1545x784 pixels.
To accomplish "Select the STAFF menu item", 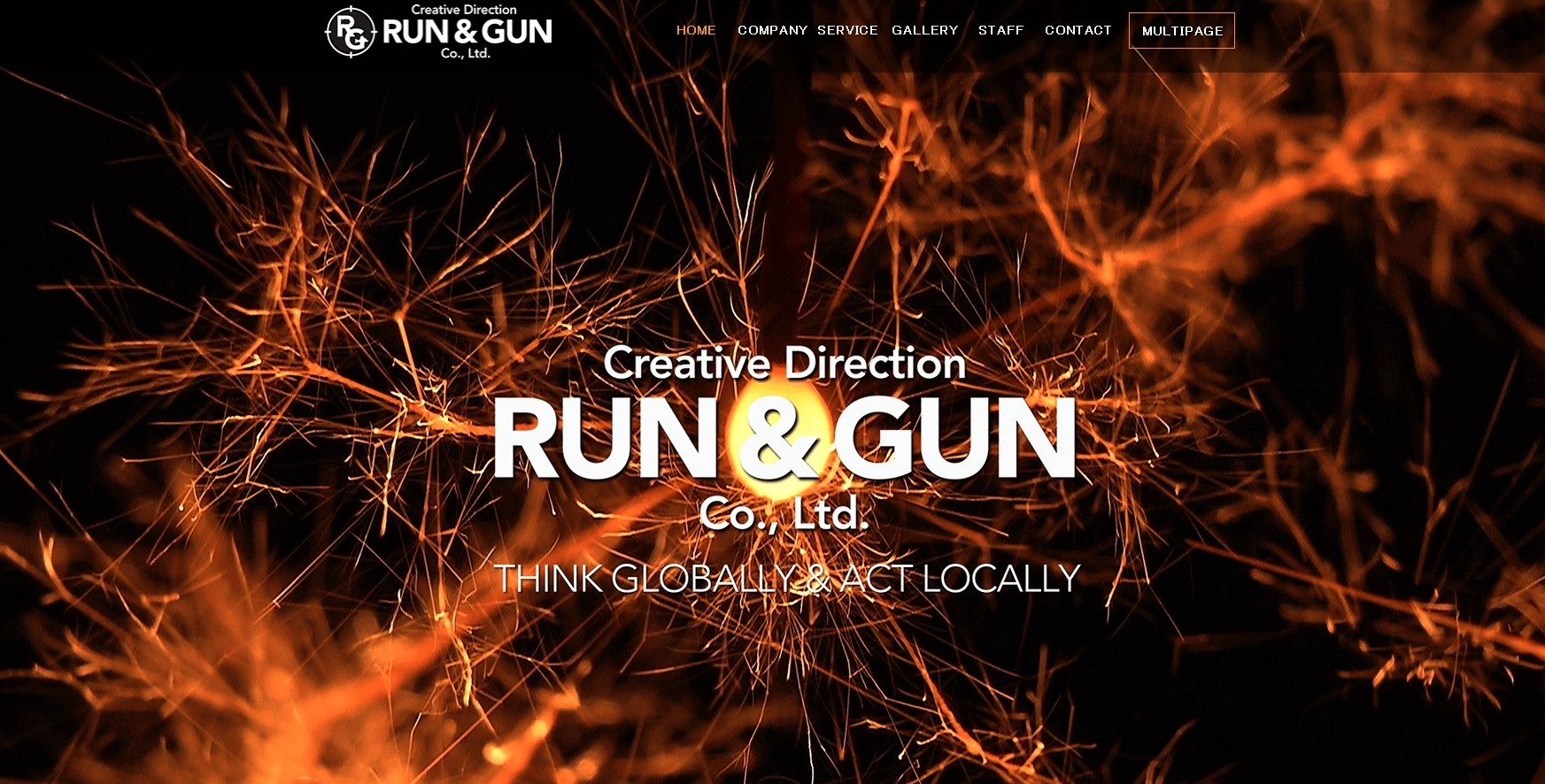I will pos(1001,30).
